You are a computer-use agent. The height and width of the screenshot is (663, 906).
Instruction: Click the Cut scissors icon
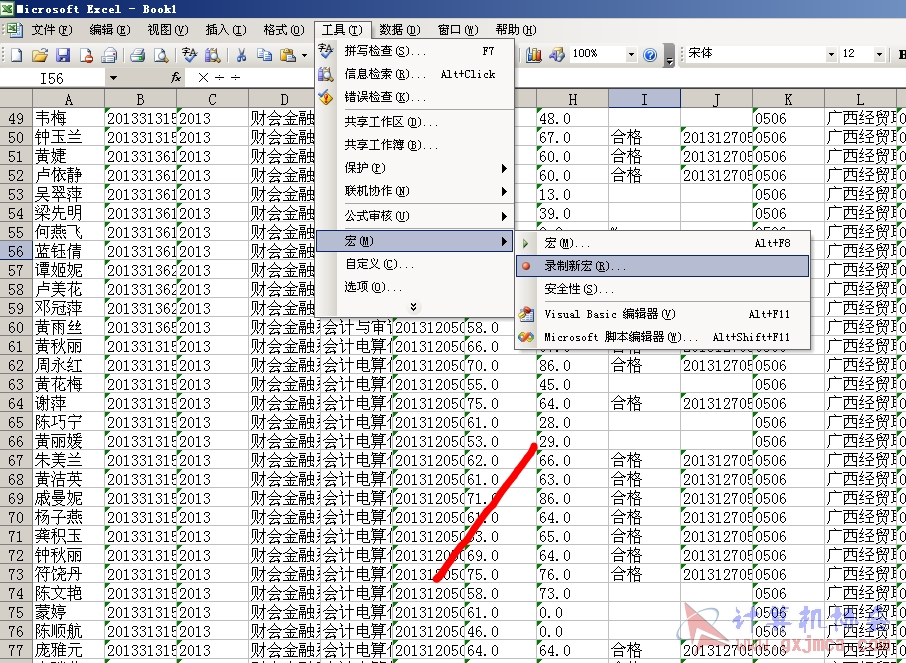click(242, 55)
